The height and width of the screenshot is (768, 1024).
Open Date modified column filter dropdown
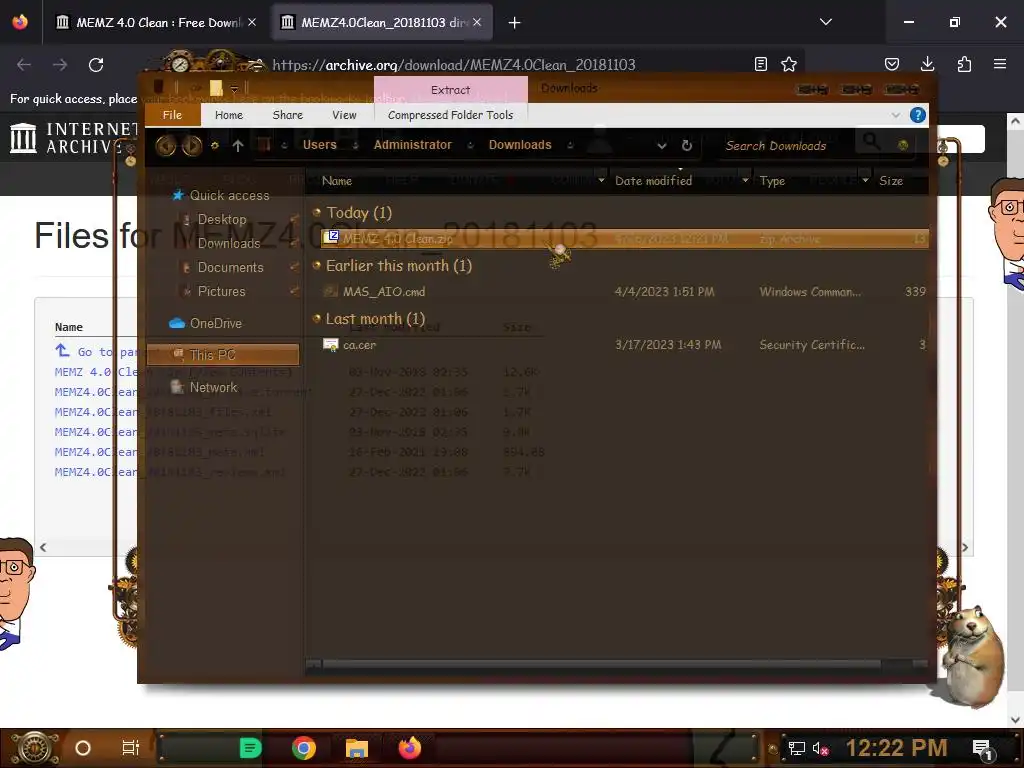745,180
